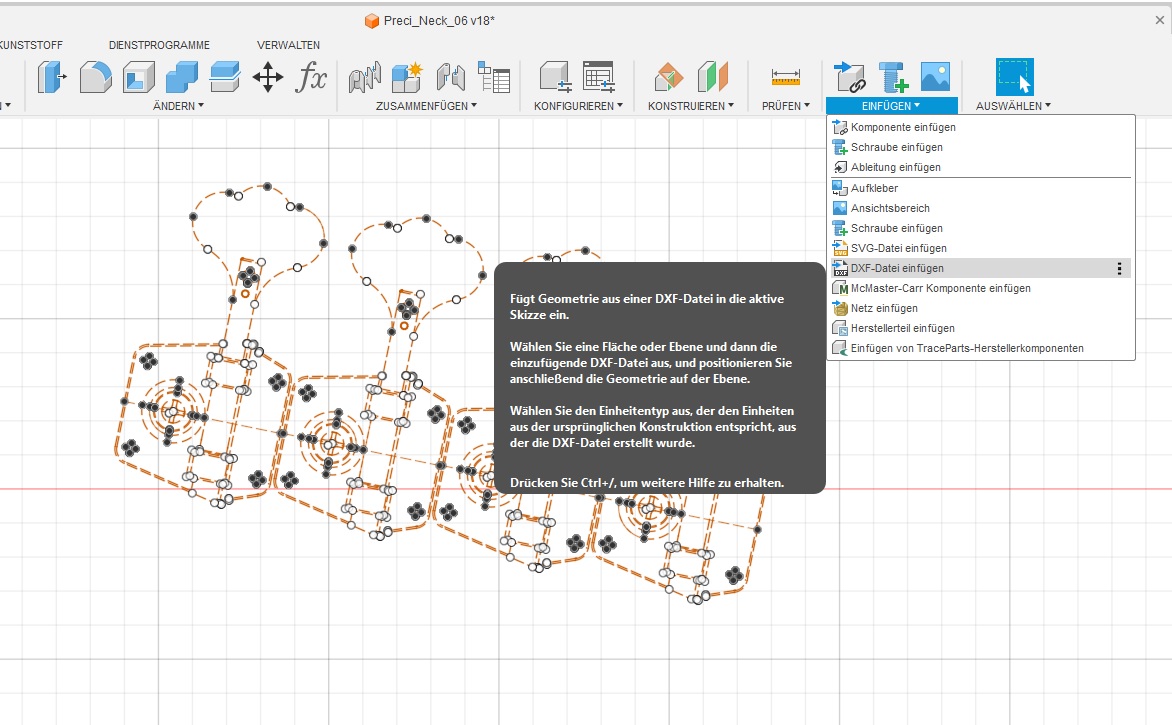Open the fx parameters dialog
Viewport: 1172px width, 725px height.
[x=311, y=77]
